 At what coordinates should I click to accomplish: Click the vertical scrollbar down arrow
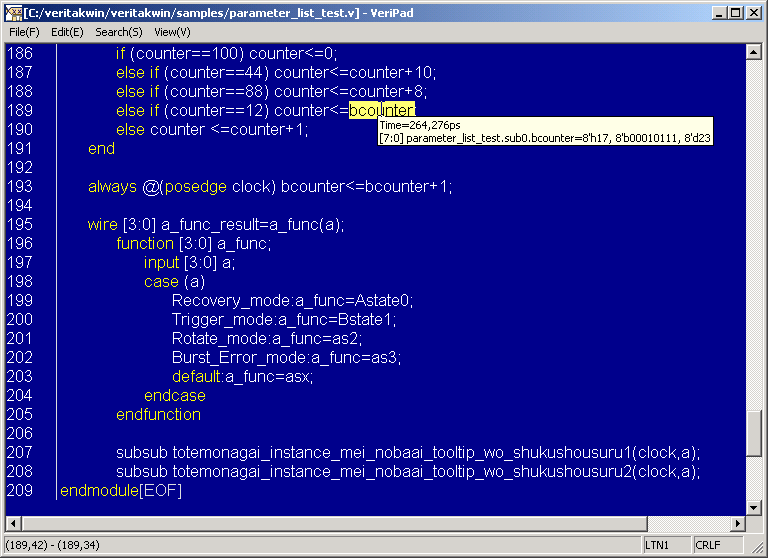click(755, 507)
